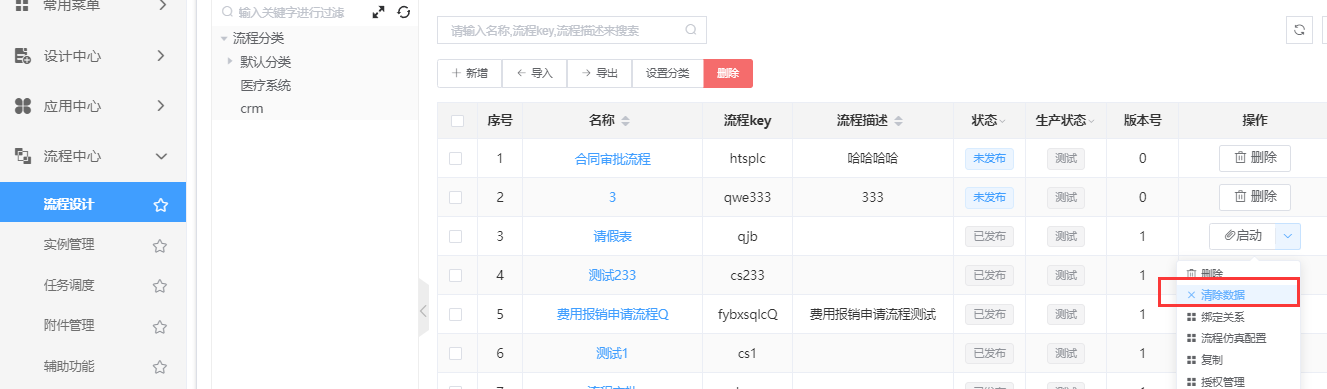Delete the 合同审批流程 row via 删除 button
The width and height of the screenshot is (1327, 389).
1255,158
